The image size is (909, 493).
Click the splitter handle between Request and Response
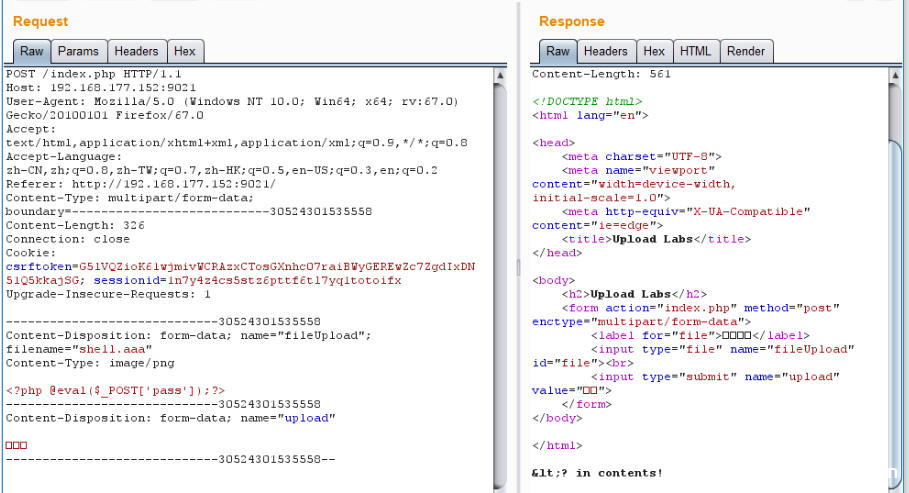coord(517,267)
